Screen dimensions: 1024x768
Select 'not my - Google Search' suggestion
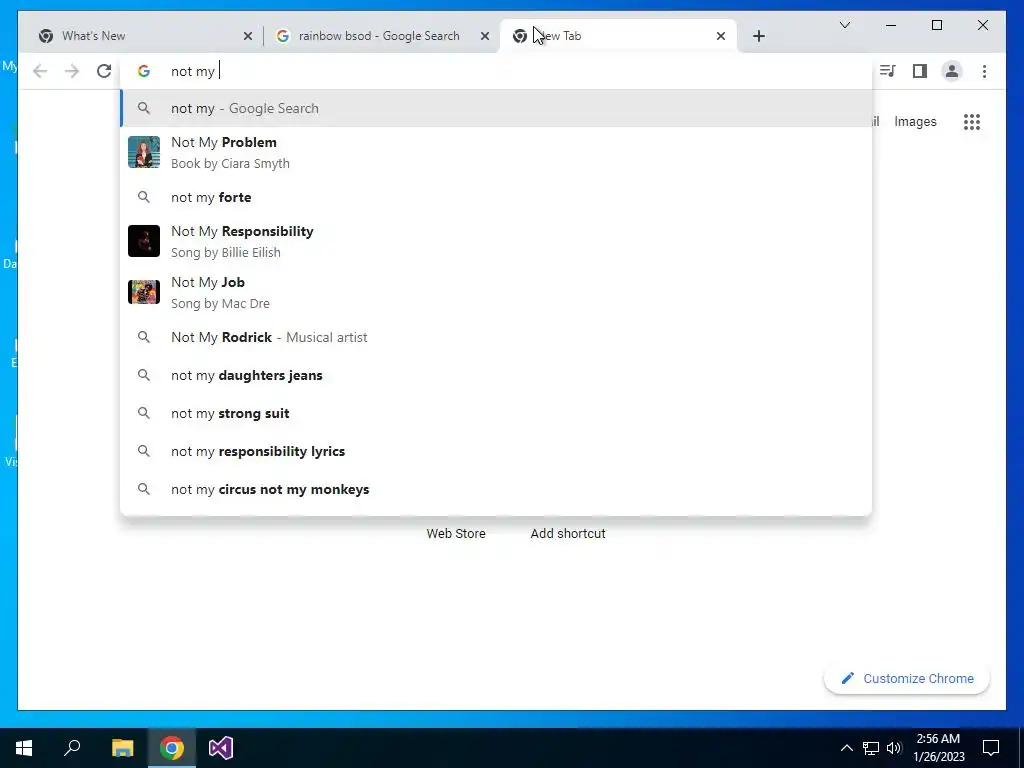496,108
